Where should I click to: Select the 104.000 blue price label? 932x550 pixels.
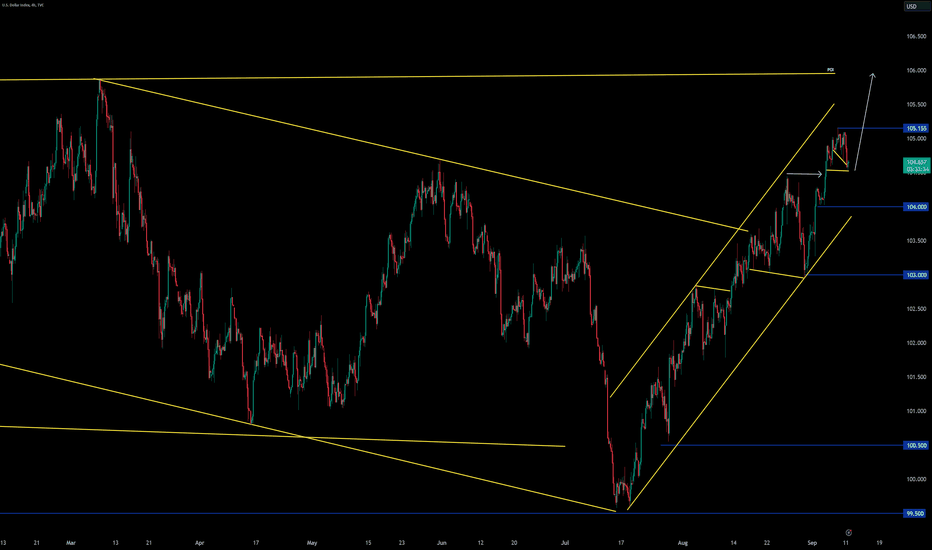916,207
